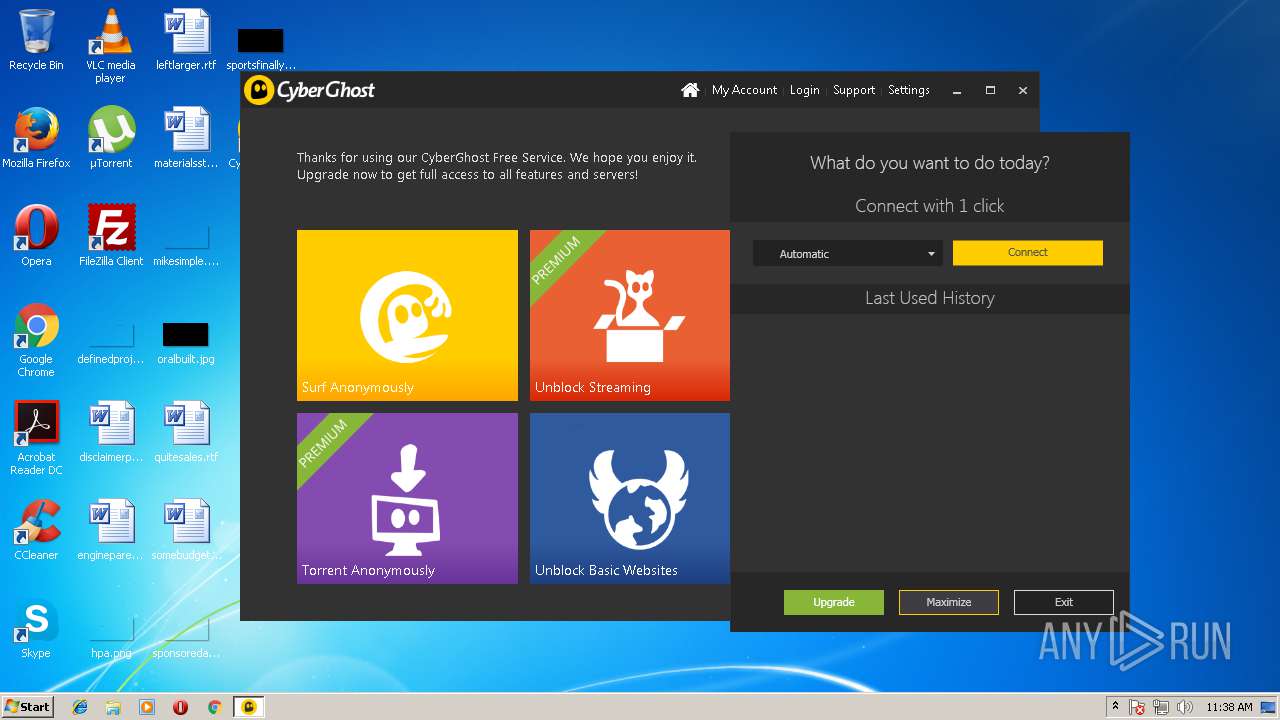The width and height of the screenshot is (1280, 720).
Task: Click the volume speaker tray icon
Action: click(1185, 707)
